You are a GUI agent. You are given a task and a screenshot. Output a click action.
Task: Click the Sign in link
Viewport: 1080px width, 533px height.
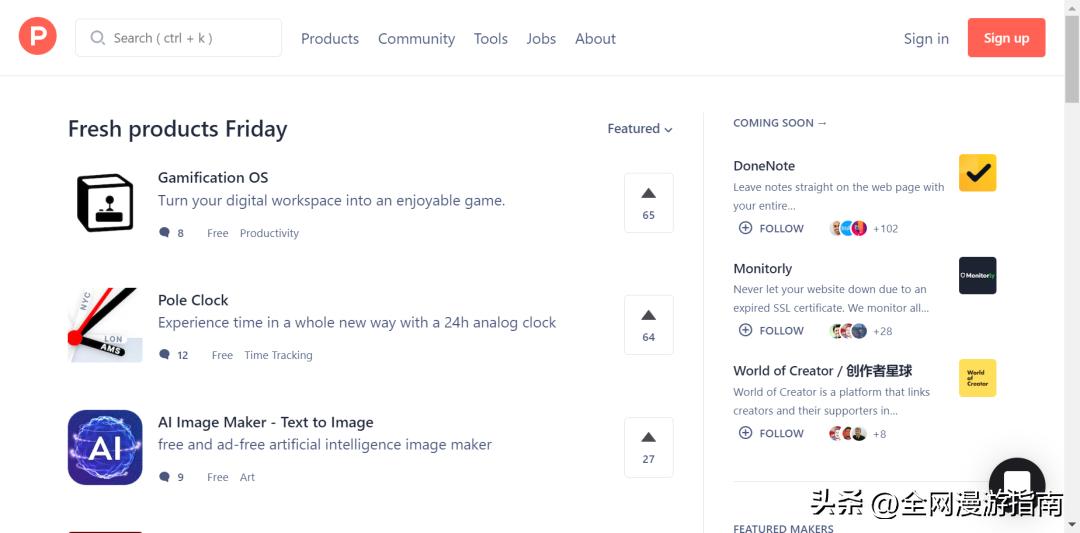click(926, 39)
